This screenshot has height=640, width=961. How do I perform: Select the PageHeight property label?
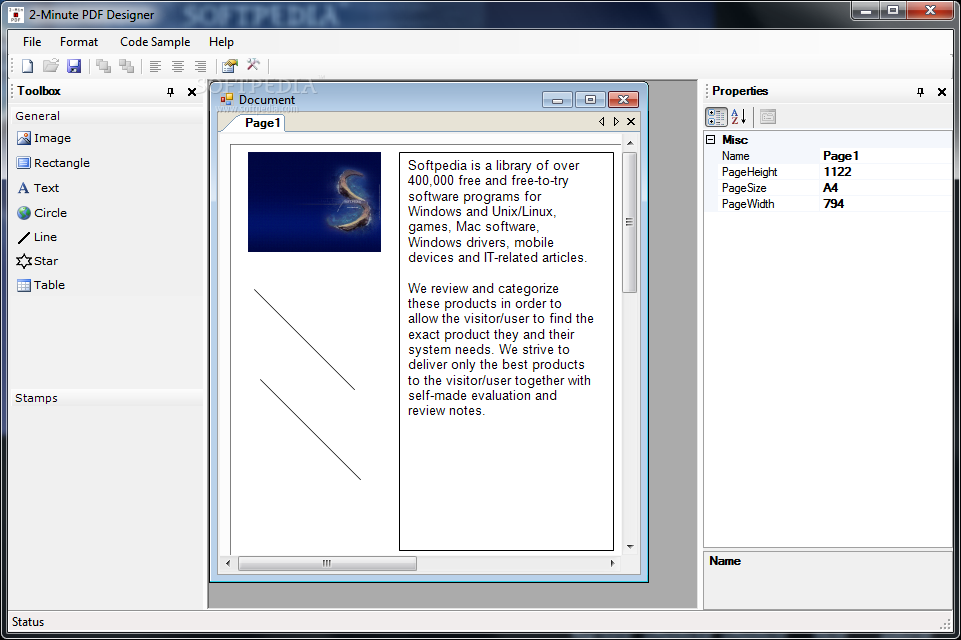[x=749, y=172]
